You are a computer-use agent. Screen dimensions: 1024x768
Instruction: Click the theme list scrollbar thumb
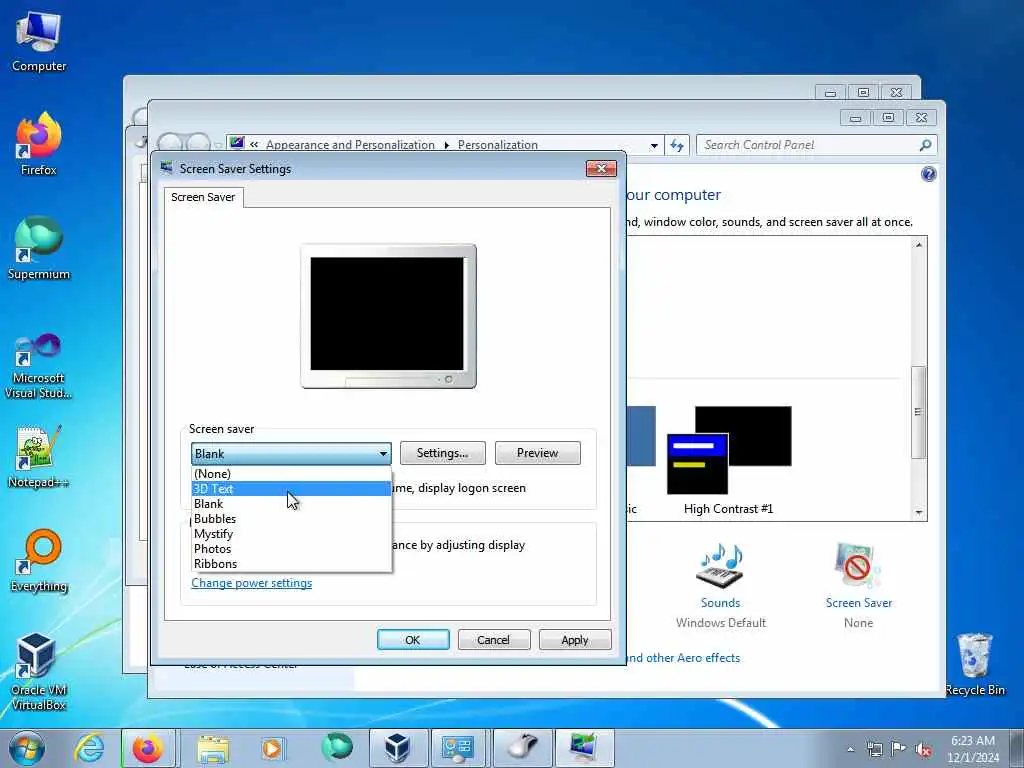pos(918,412)
